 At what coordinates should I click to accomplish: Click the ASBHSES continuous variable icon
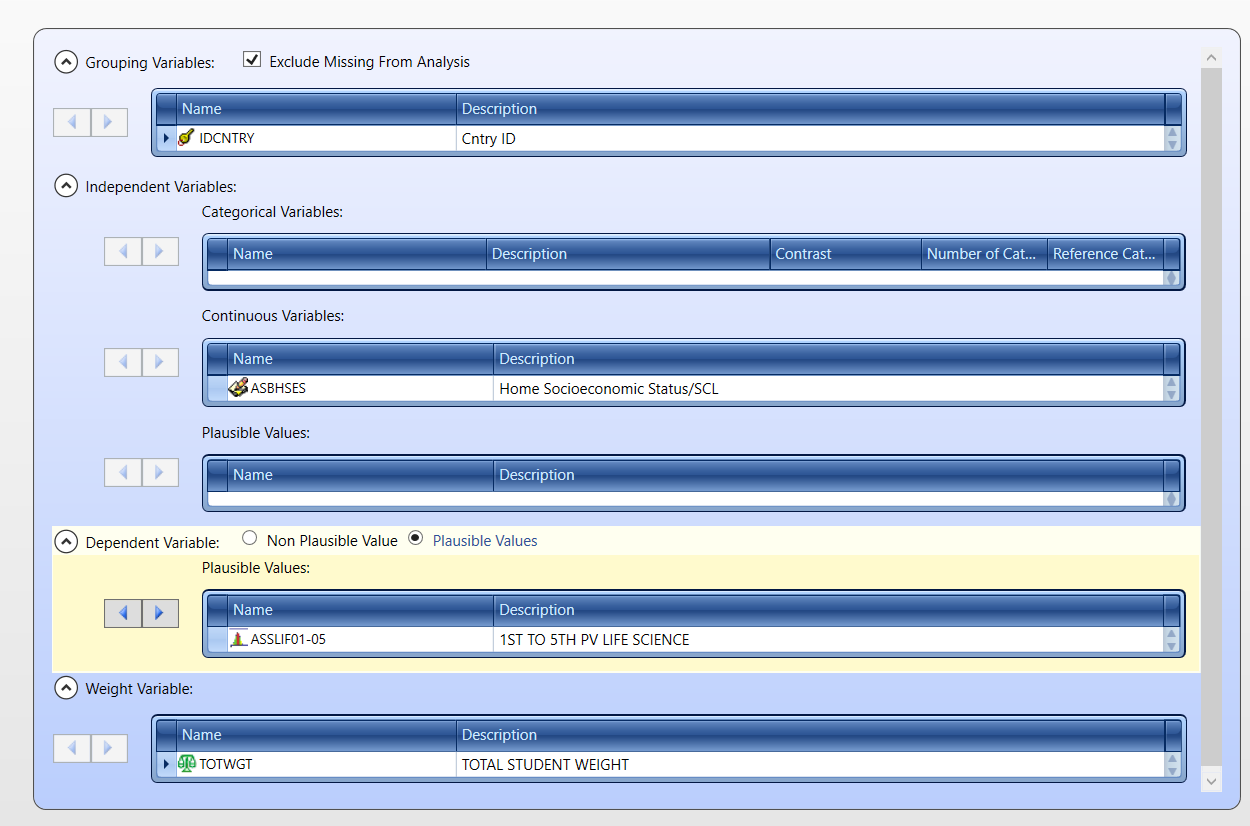238,388
